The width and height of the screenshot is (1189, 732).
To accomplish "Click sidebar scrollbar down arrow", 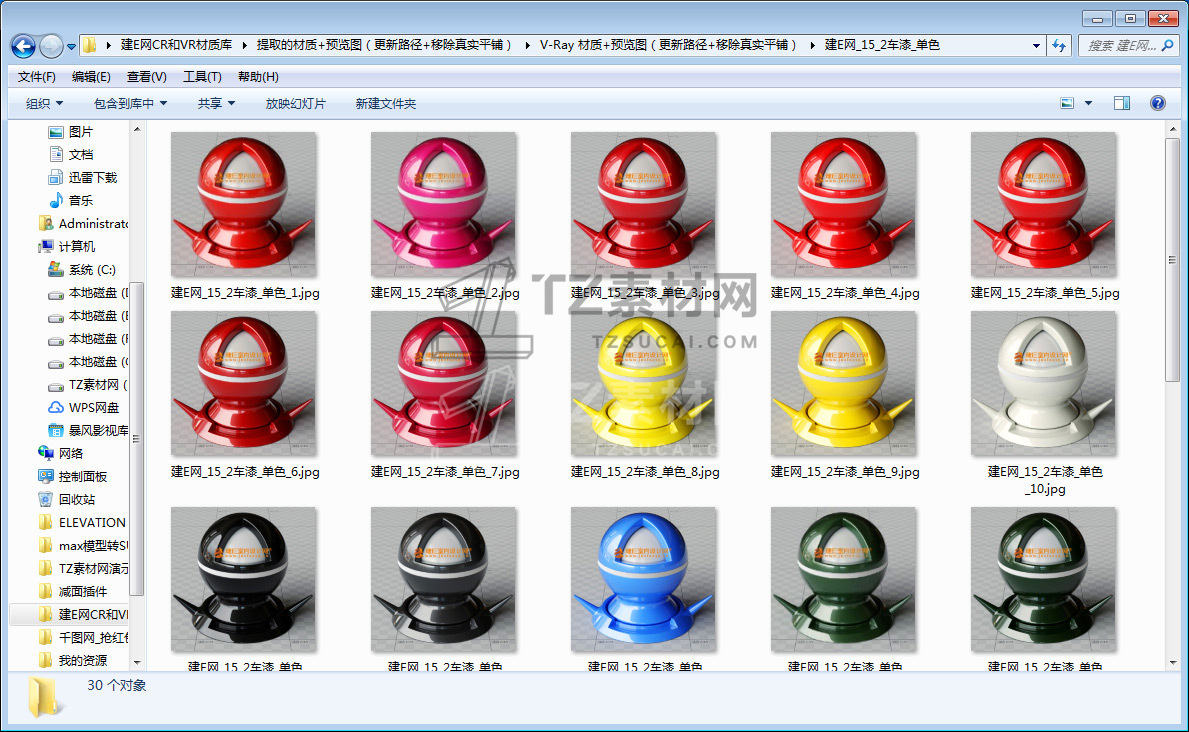I will (136, 662).
